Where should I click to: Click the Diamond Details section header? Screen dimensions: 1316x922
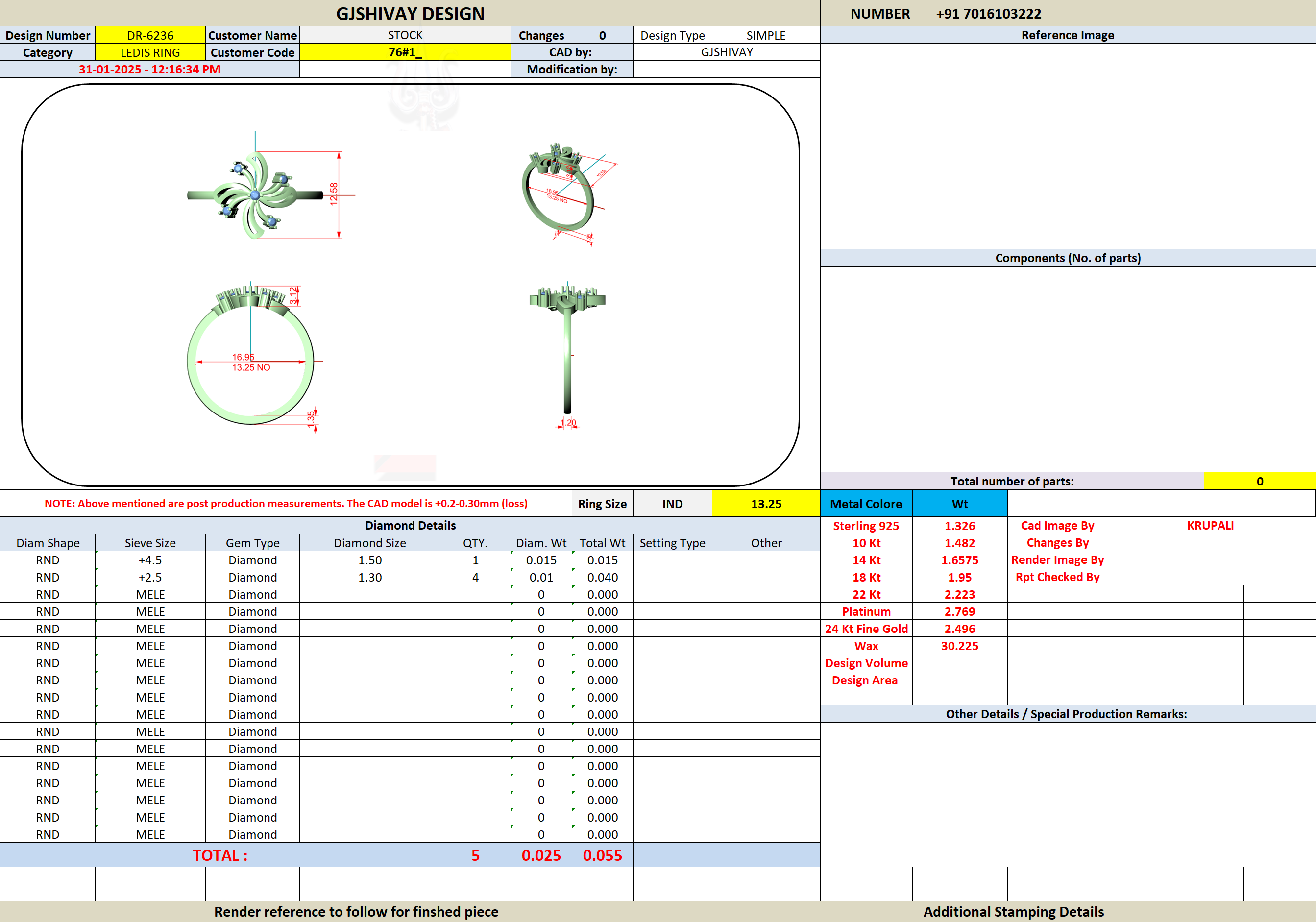410,526
